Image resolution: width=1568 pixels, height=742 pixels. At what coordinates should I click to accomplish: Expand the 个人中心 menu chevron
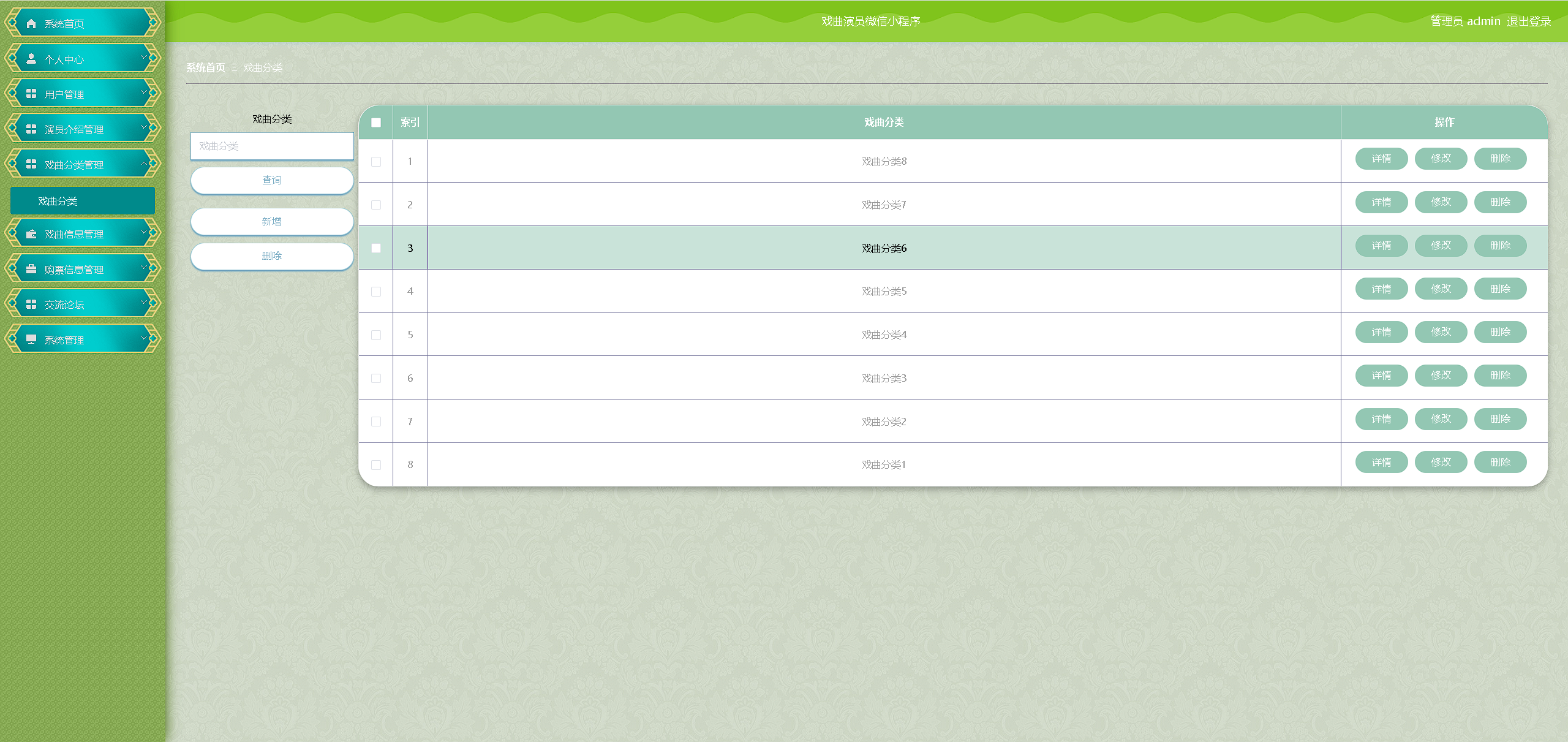click(x=144, y=57)
